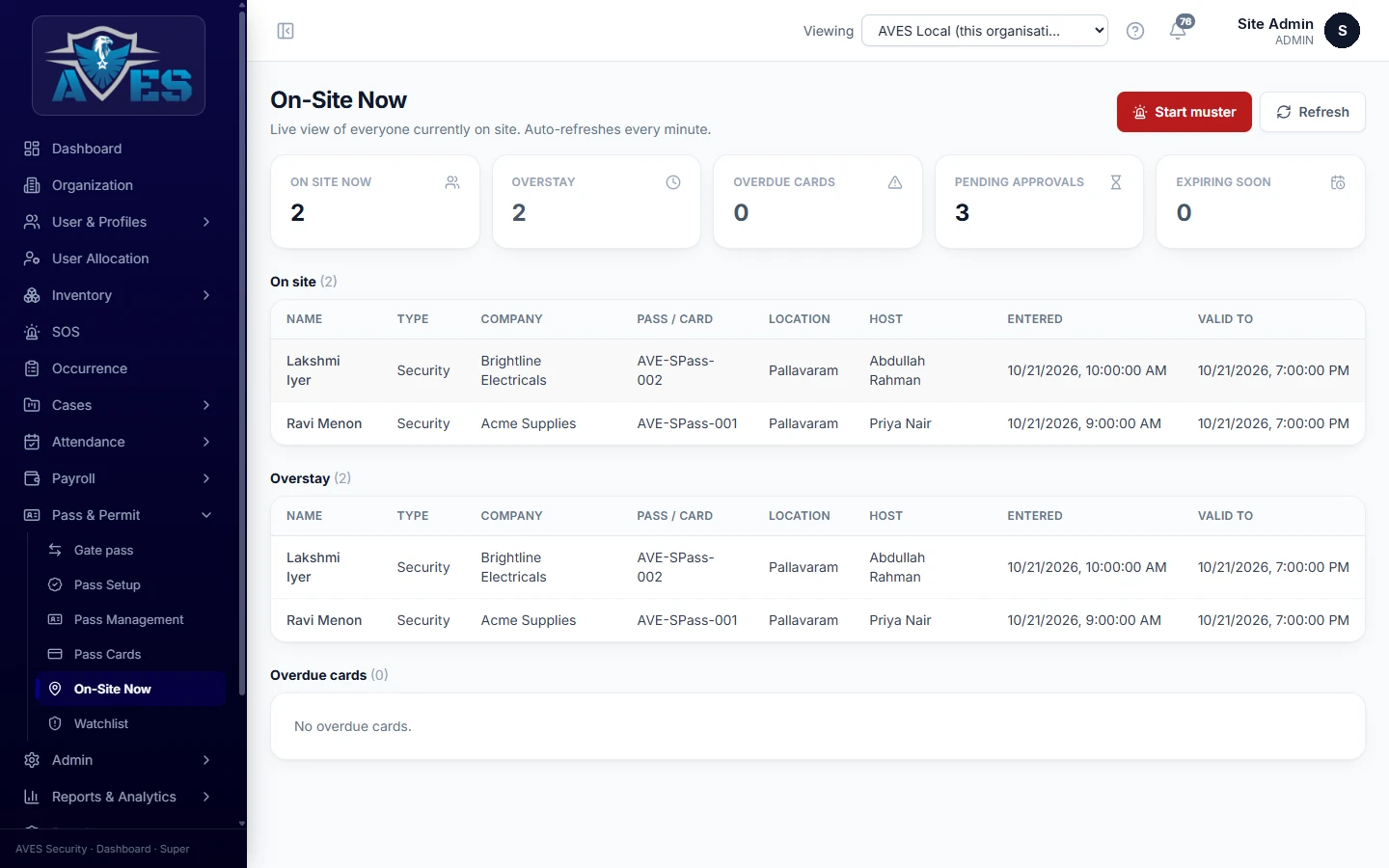The width and height of the screenshot is (1389, 868).
Task: Open the help question mark icon
Action: pos(1135,31)
